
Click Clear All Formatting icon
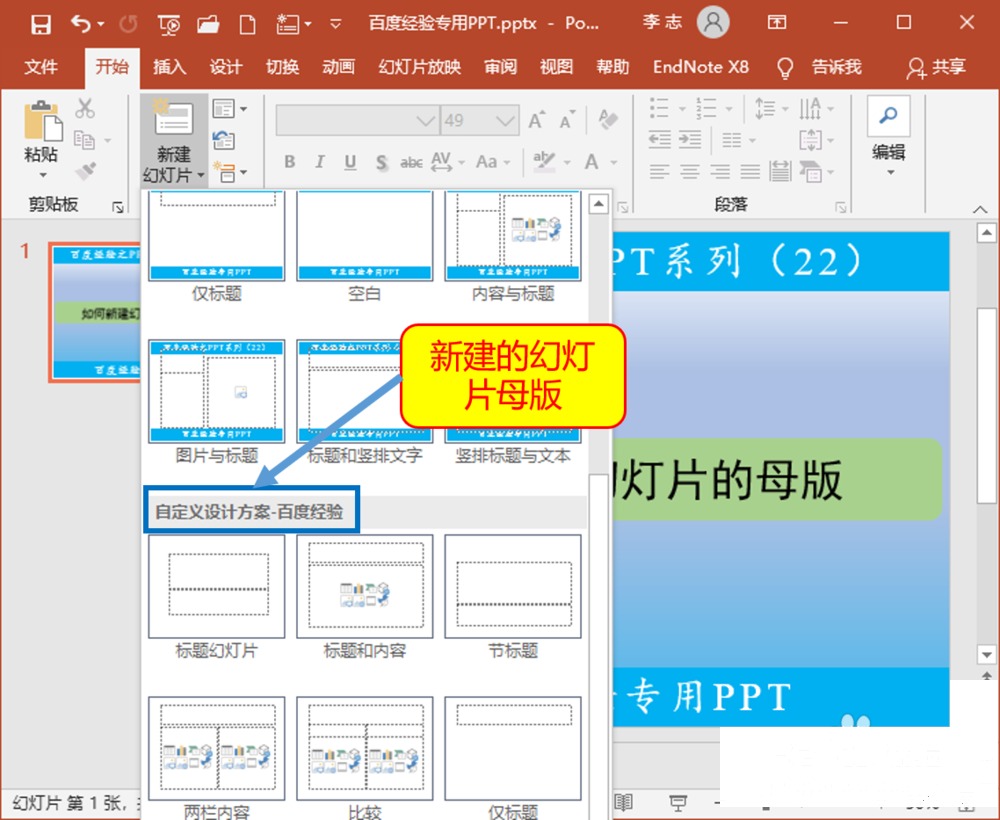point(607,119)
